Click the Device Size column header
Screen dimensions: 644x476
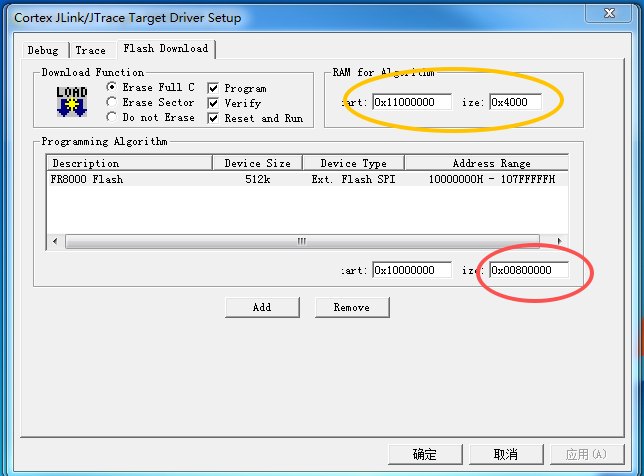pyautogui.click(x=256, y=163)
